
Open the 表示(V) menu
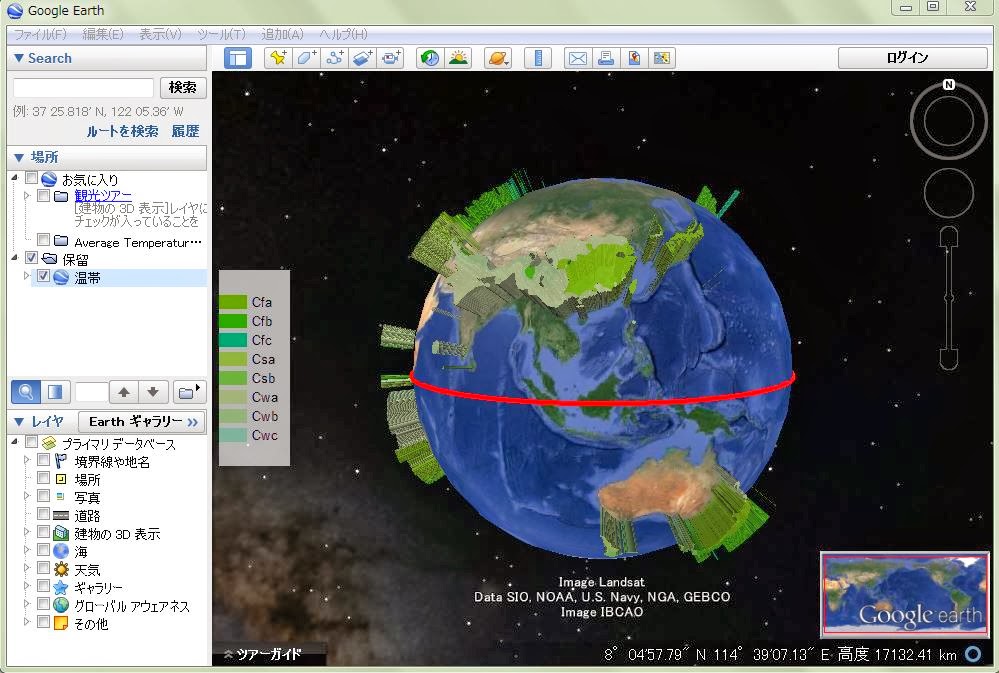click(160, 34)
